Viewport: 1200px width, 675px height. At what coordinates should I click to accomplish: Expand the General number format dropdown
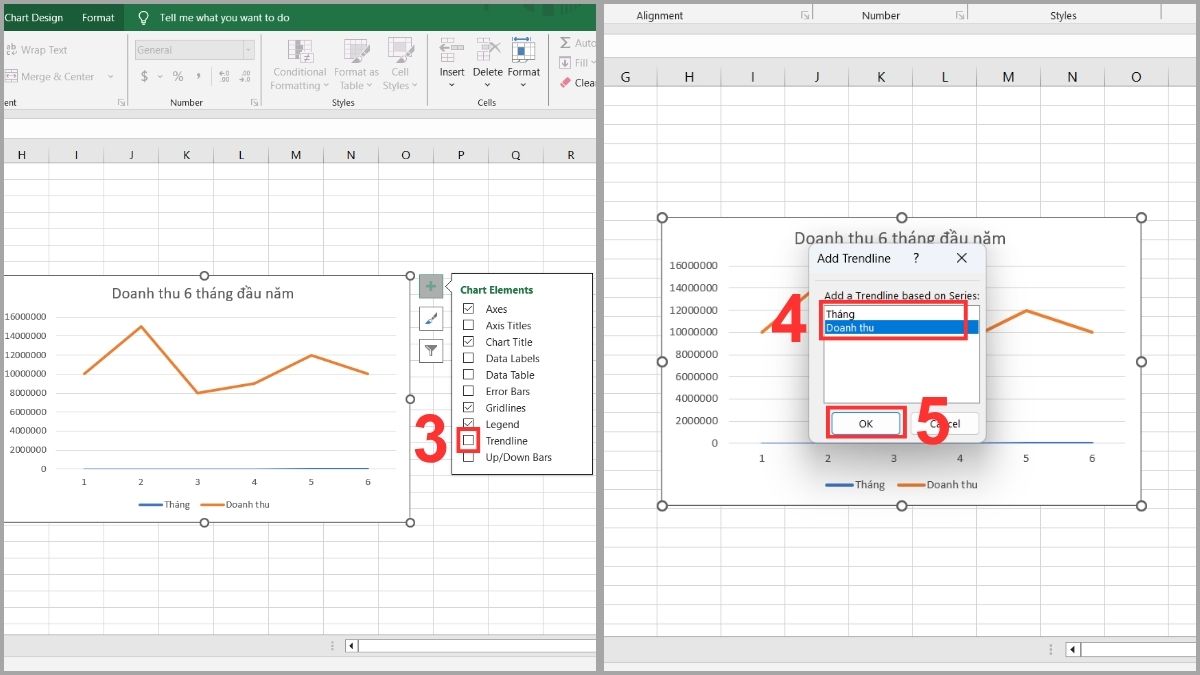click(248, 50)
